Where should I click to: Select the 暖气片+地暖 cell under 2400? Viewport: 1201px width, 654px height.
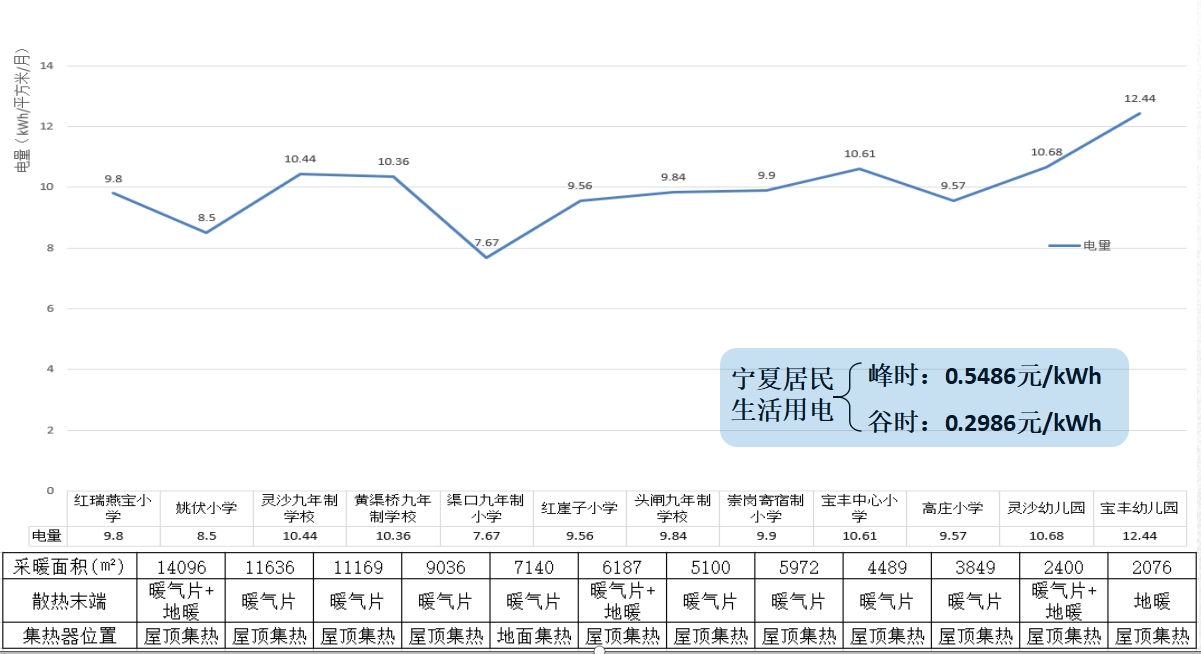pyautogui.click(x=1063, y=601)
